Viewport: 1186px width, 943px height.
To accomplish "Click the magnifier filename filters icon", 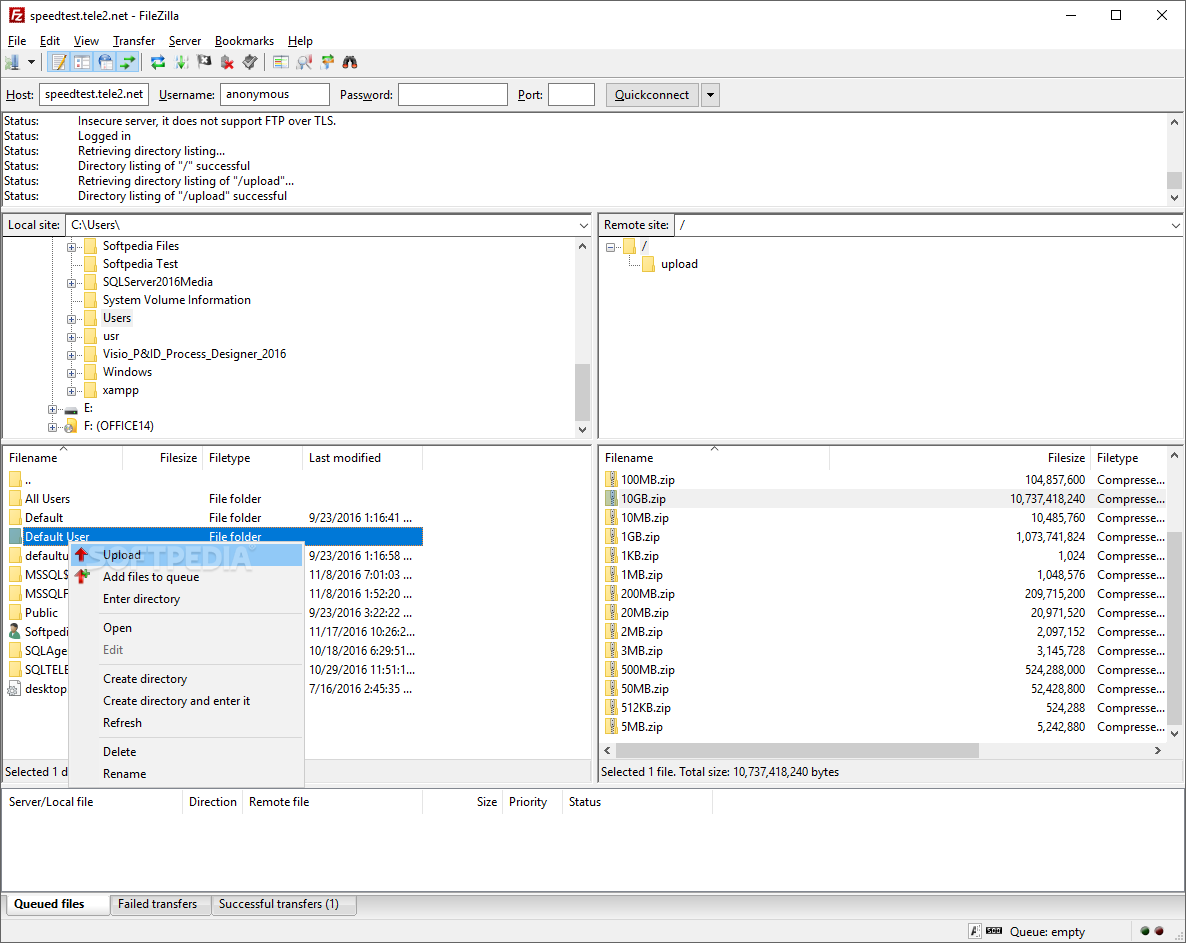I will click(304, 62).
